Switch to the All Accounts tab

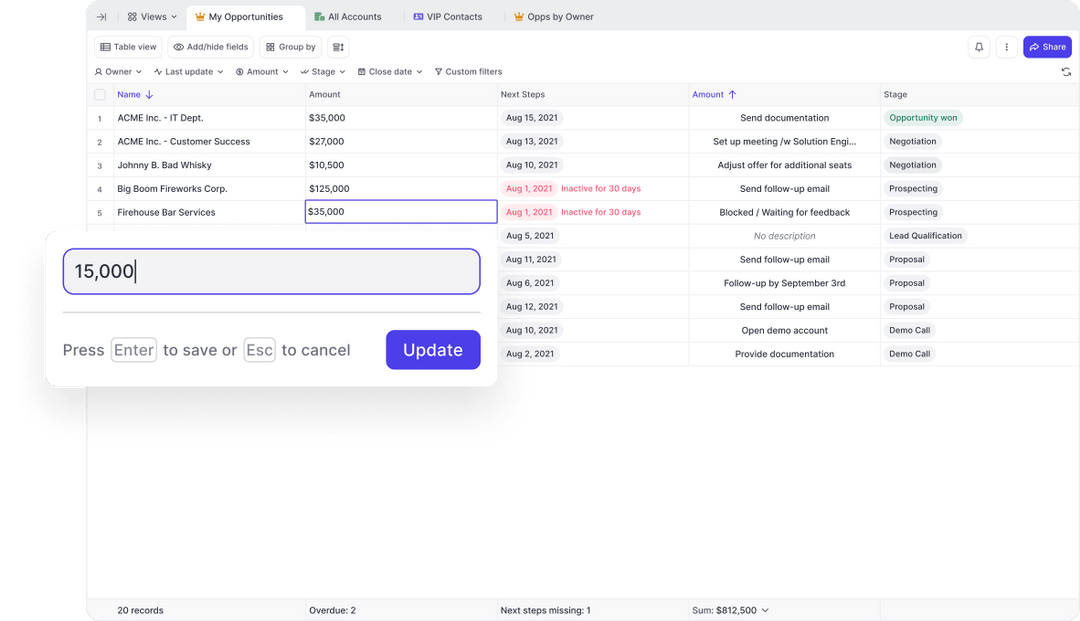point(348,16)
